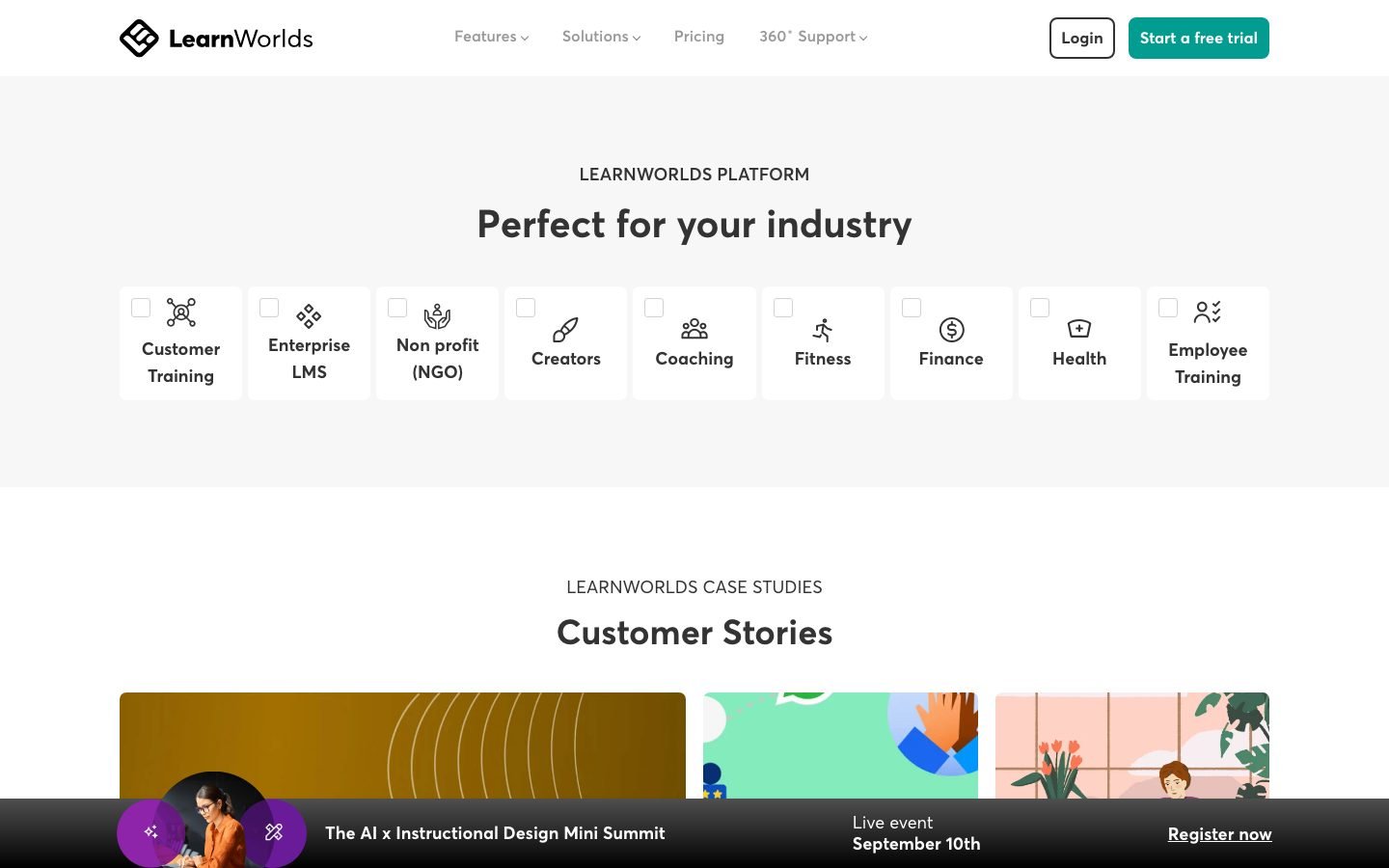Open the green high-five customer story card
The height and width of the screenshot is (868, 1389).
pyautogui.click(x=840, y=745)
